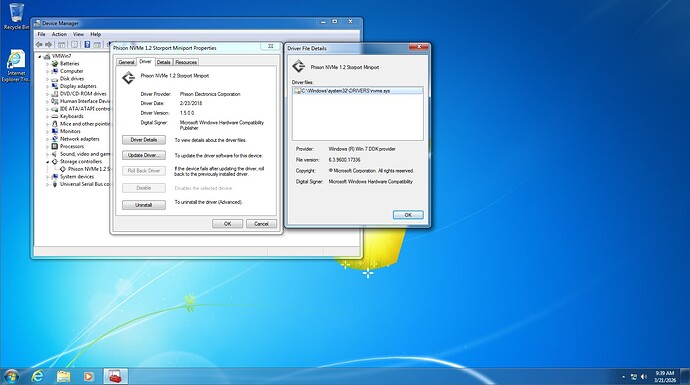690x385 pixels.
Task: Expand the Keyboards node
Action: pyautogui.click(x=48, y=117)
